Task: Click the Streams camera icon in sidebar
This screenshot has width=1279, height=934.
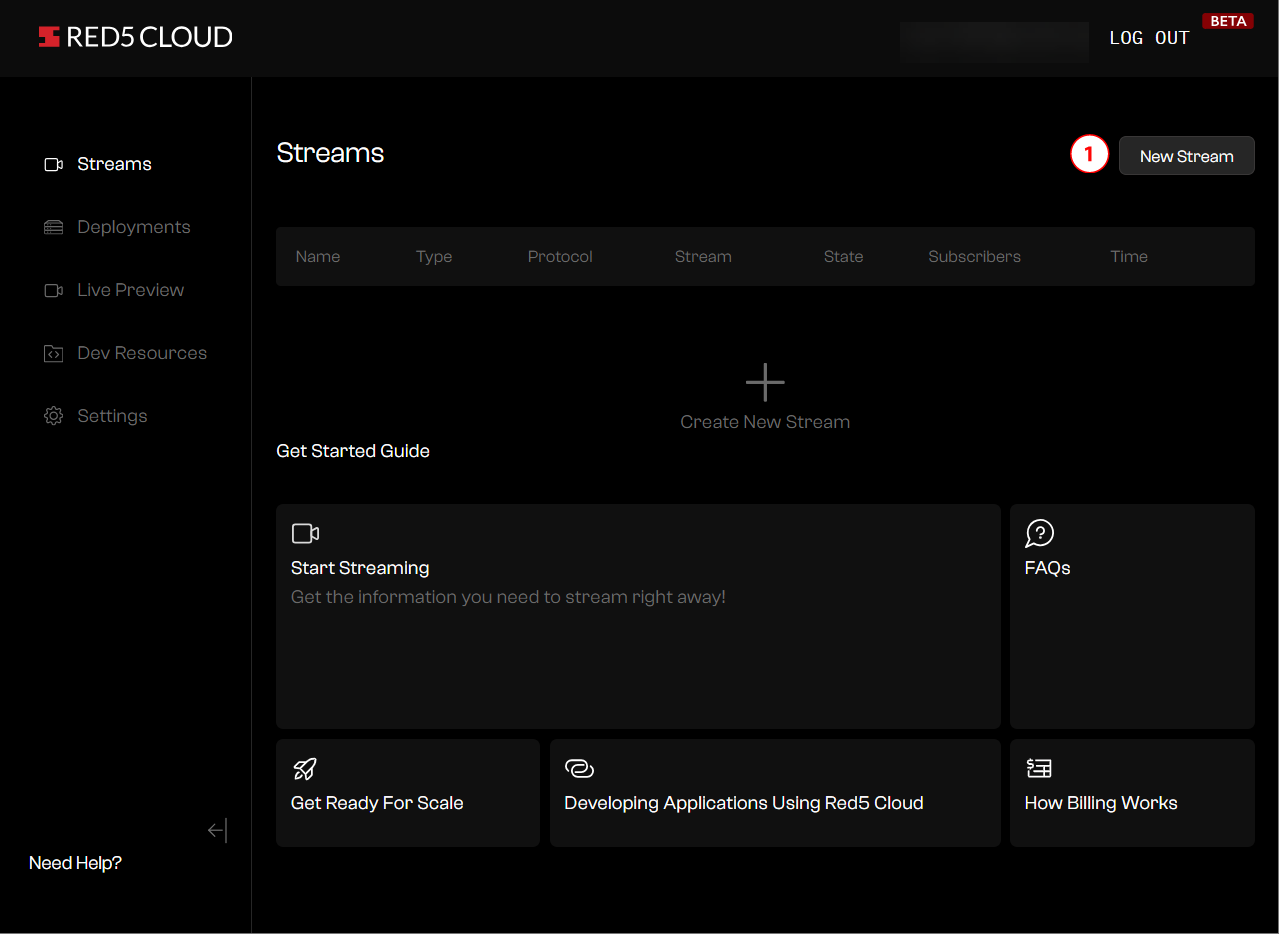Action: click(x=54, y=164)
